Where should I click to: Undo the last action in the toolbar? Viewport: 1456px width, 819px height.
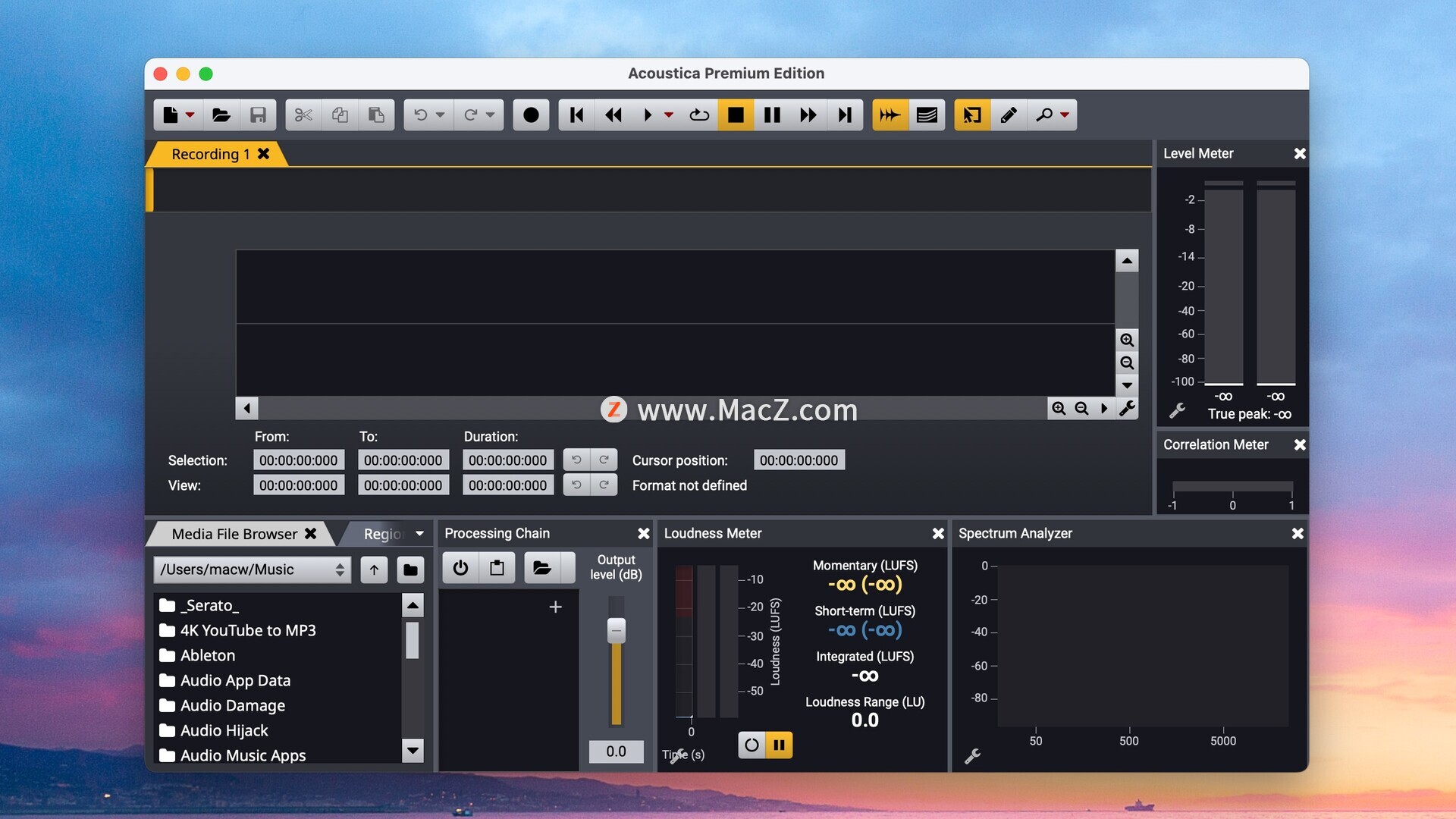click(420, 115)
